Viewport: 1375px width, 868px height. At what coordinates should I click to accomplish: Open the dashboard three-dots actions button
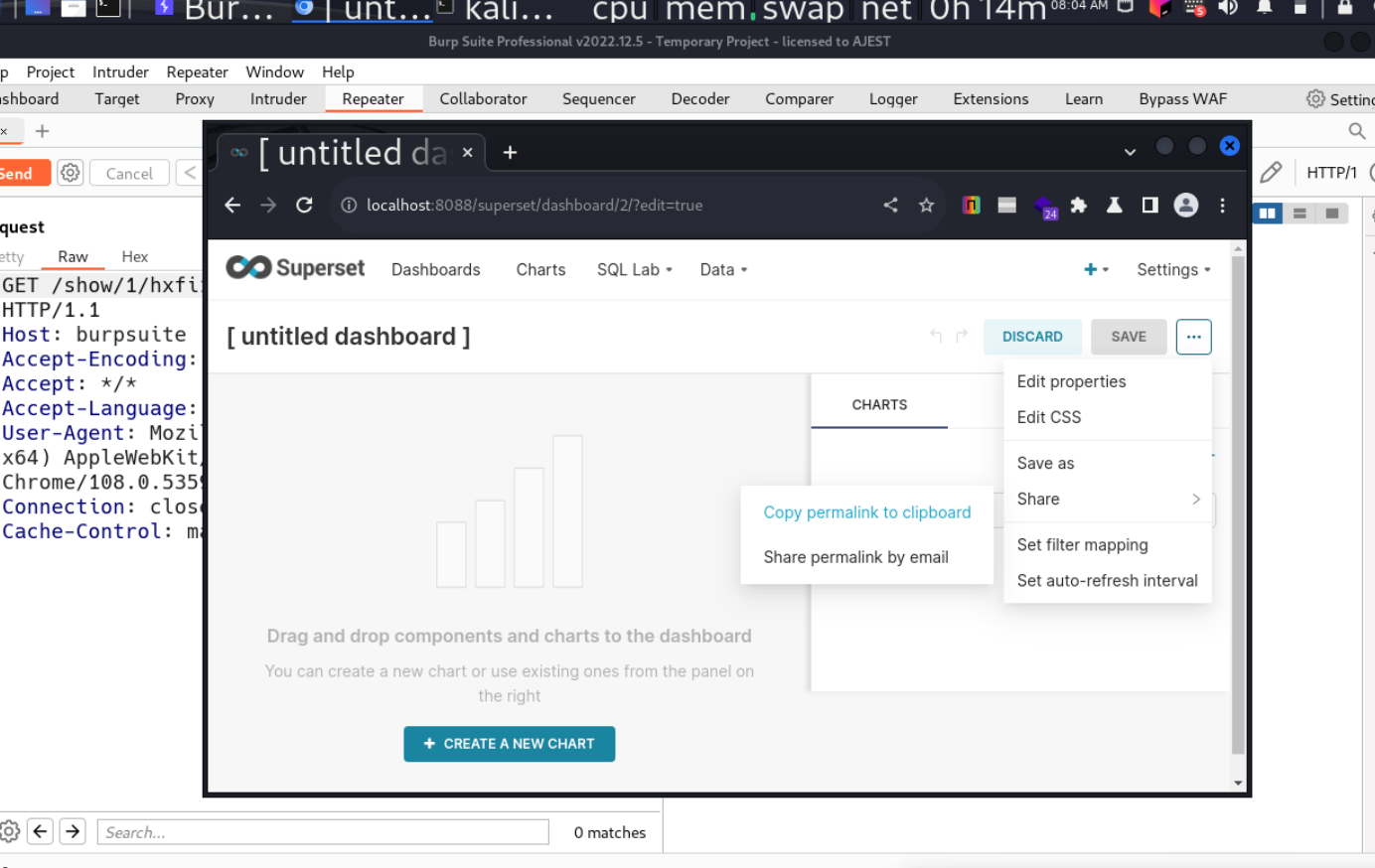point(1193,337)
